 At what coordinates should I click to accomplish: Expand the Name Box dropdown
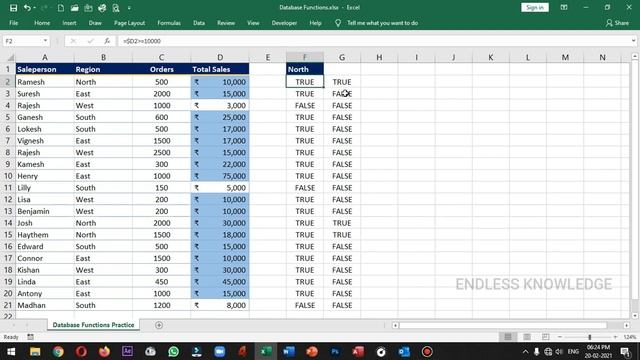point(45,41)
